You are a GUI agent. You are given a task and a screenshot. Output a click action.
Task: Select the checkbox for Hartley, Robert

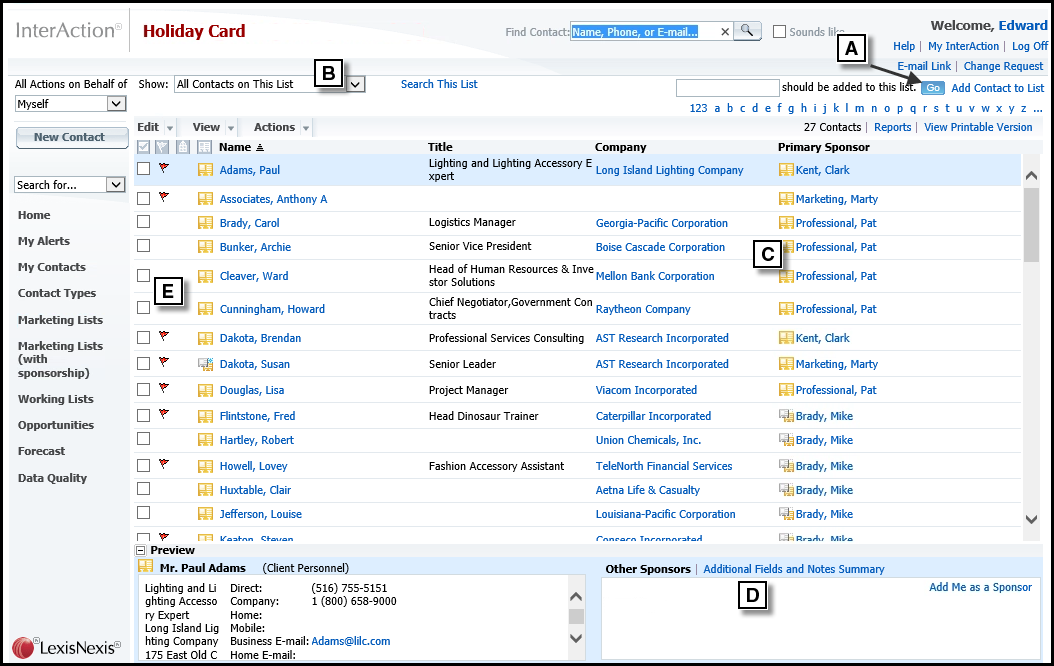click(143, 439)
